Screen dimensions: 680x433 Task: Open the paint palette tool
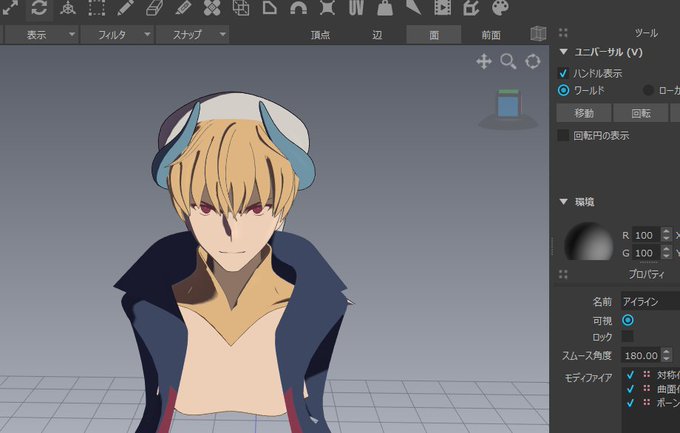click(x=500, y=8)
